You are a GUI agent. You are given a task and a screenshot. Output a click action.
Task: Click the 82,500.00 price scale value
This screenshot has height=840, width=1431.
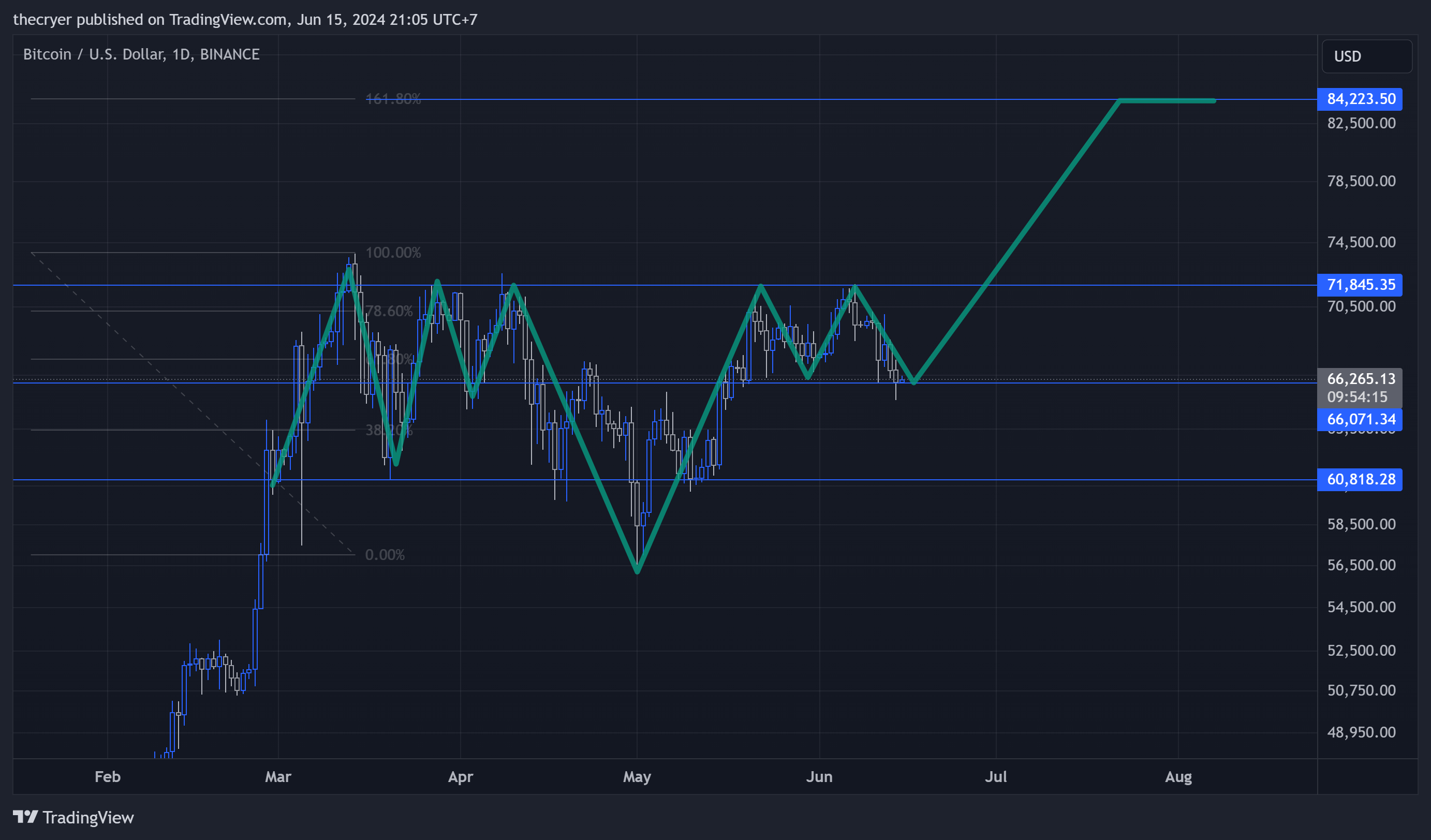1361,123
